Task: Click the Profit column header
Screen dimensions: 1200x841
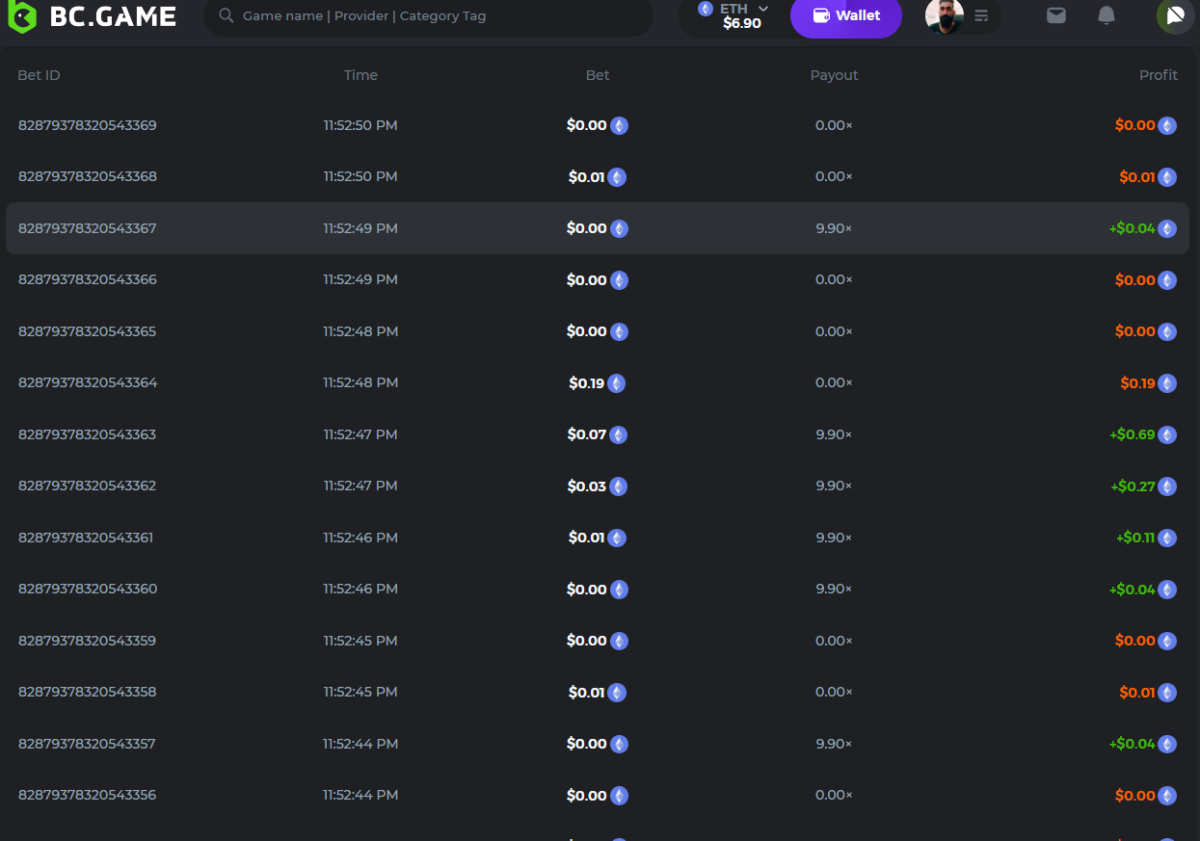Action: (1158, 75)
